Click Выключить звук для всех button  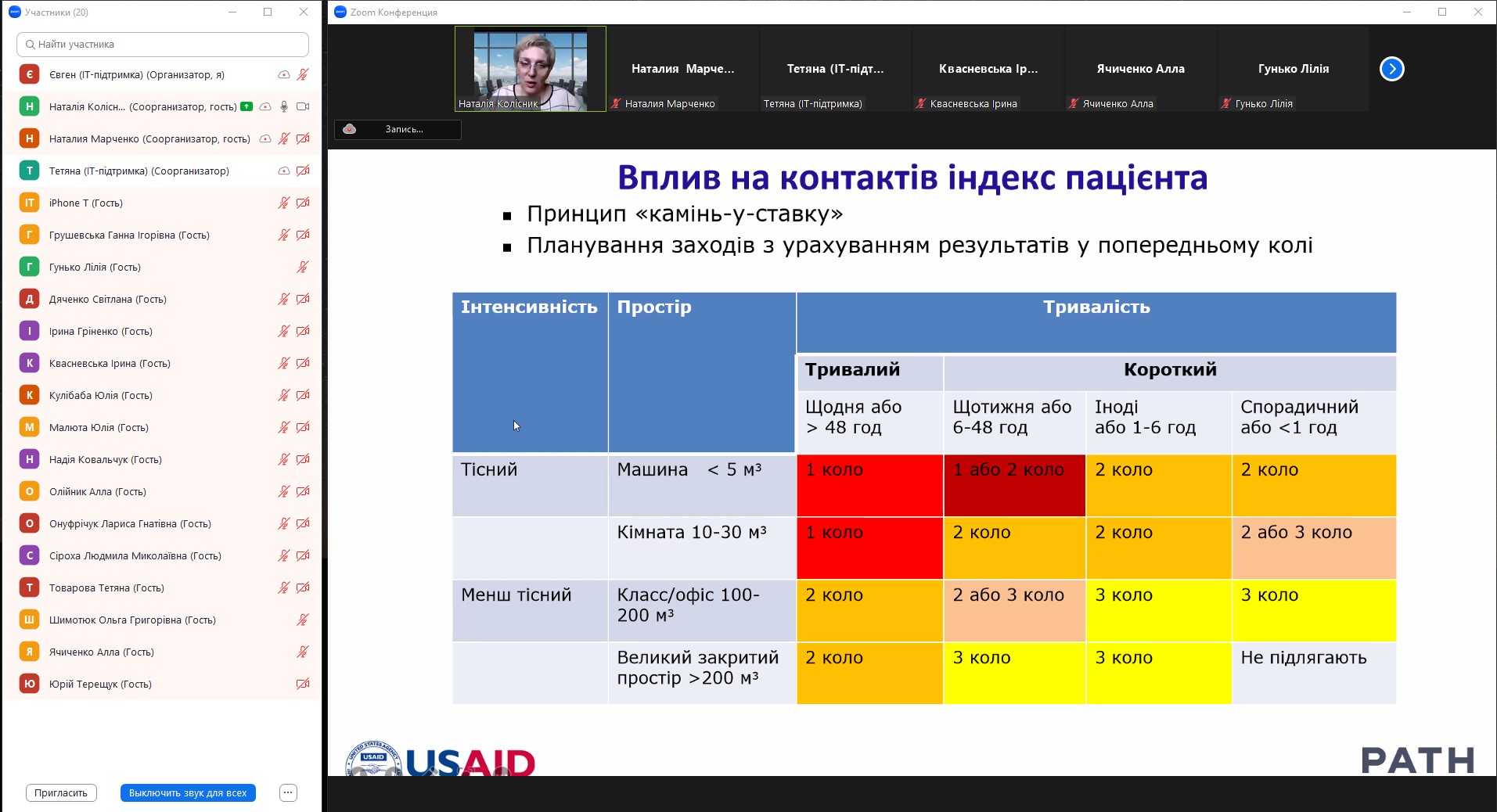(x=188, y=793)
